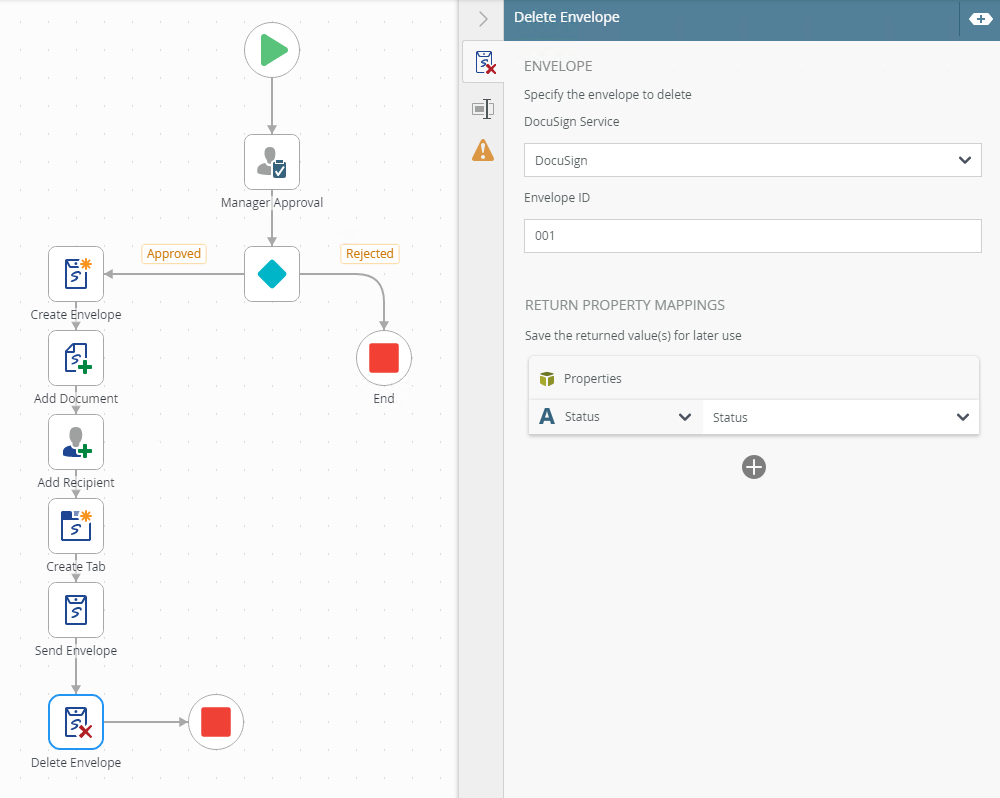This screenshot has height=798, width=1000.
Task: Select the Add Document step icon
Action: tap(76, 358)
